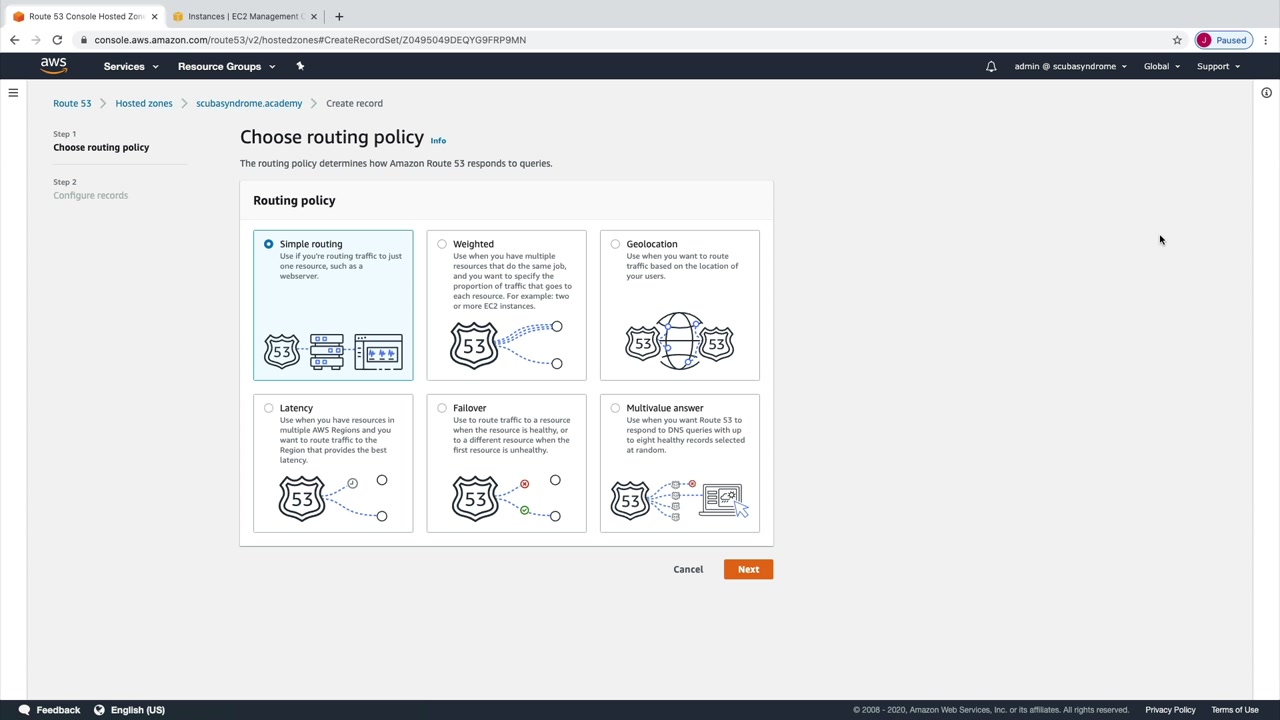Select the Simple routing radio button
Screen dimensions: 1280x720
pos(268,244)
